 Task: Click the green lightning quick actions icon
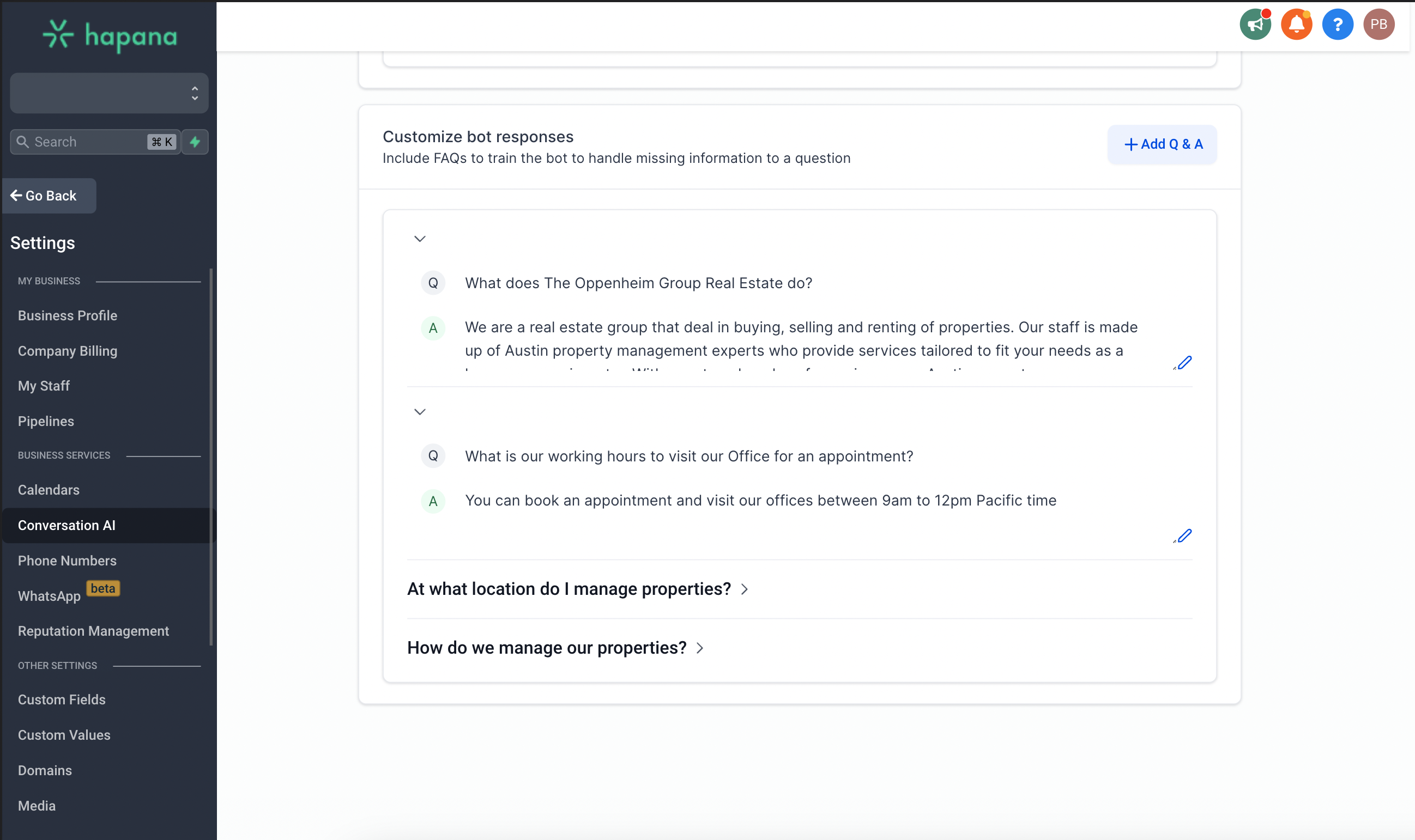tap(195, 142)
